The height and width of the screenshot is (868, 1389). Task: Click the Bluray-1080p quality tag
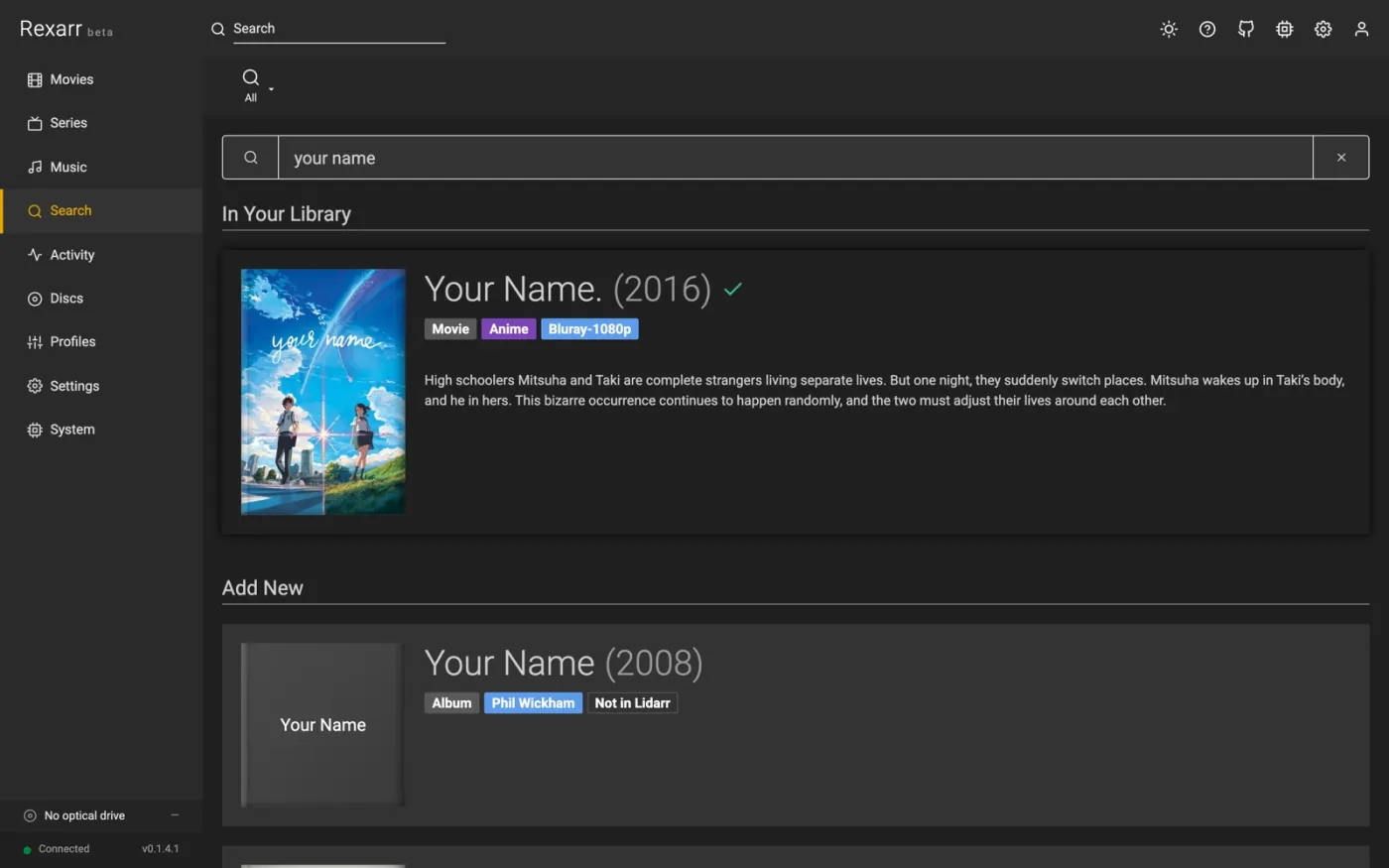pos(589,329)
